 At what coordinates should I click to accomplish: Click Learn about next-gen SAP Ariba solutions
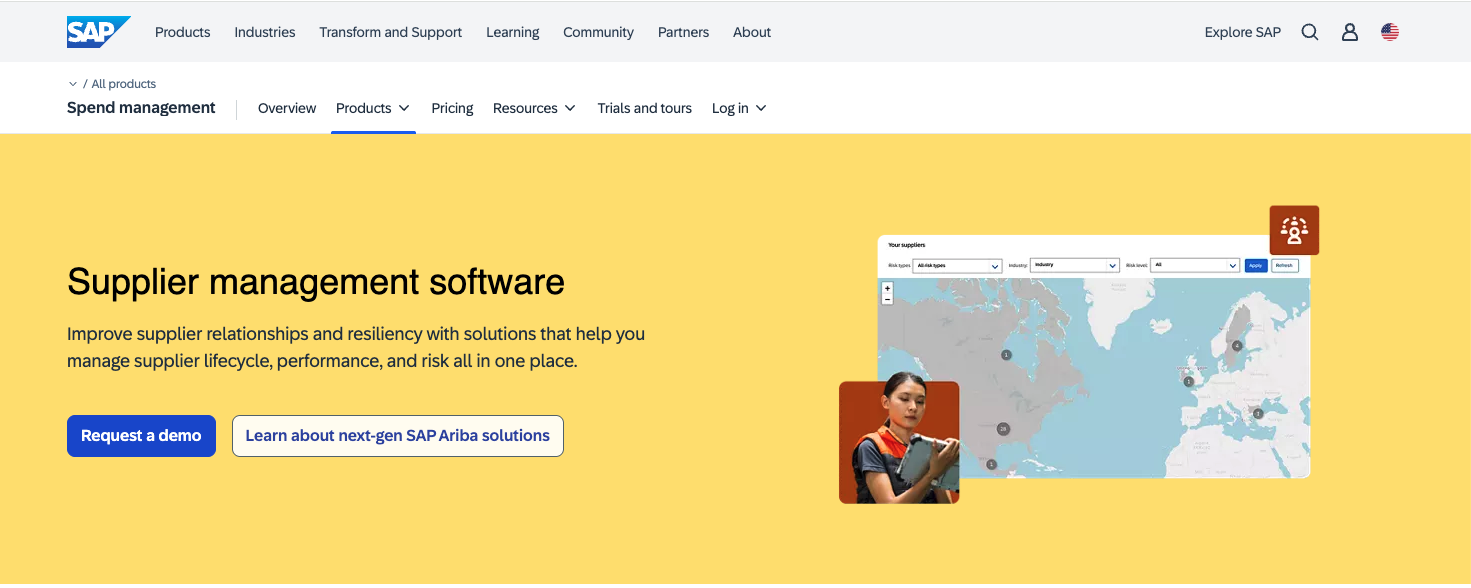pos(398,436)
